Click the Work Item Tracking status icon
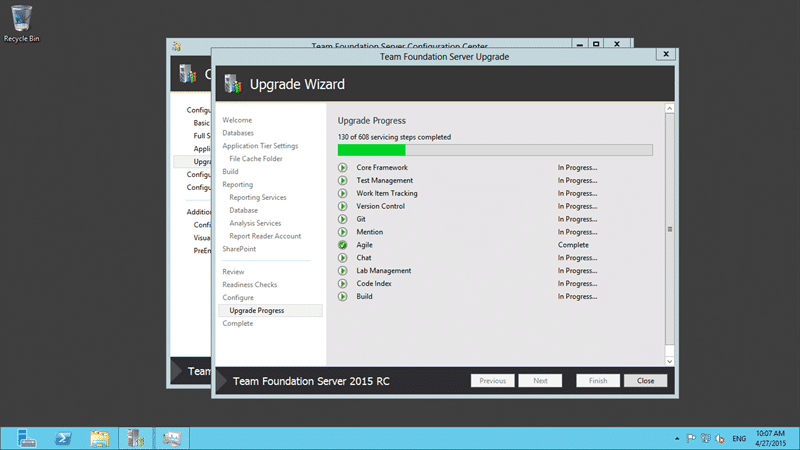 tap(342, 193)
